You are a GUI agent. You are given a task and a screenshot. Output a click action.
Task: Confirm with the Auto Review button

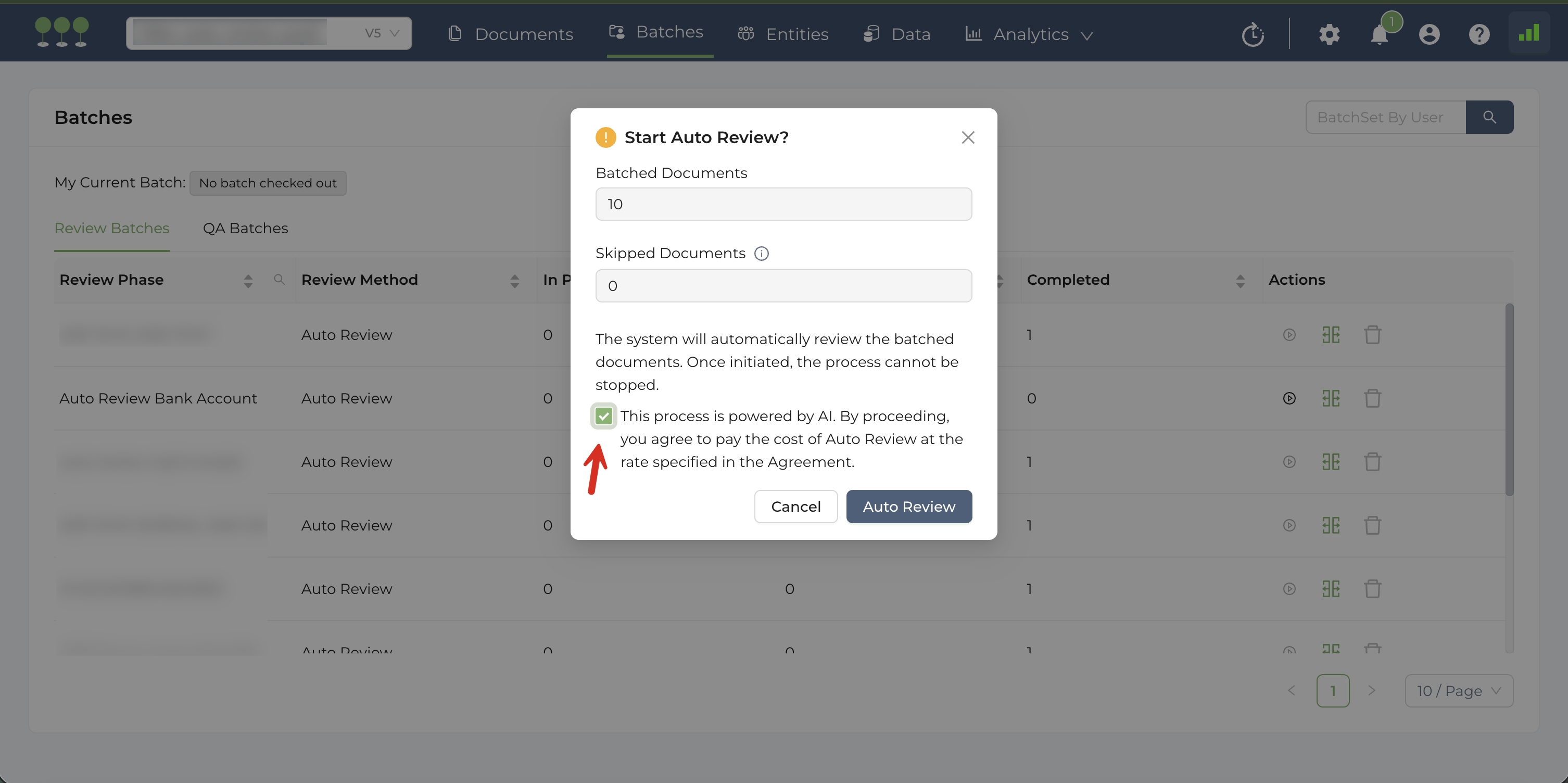pos(908,507)
